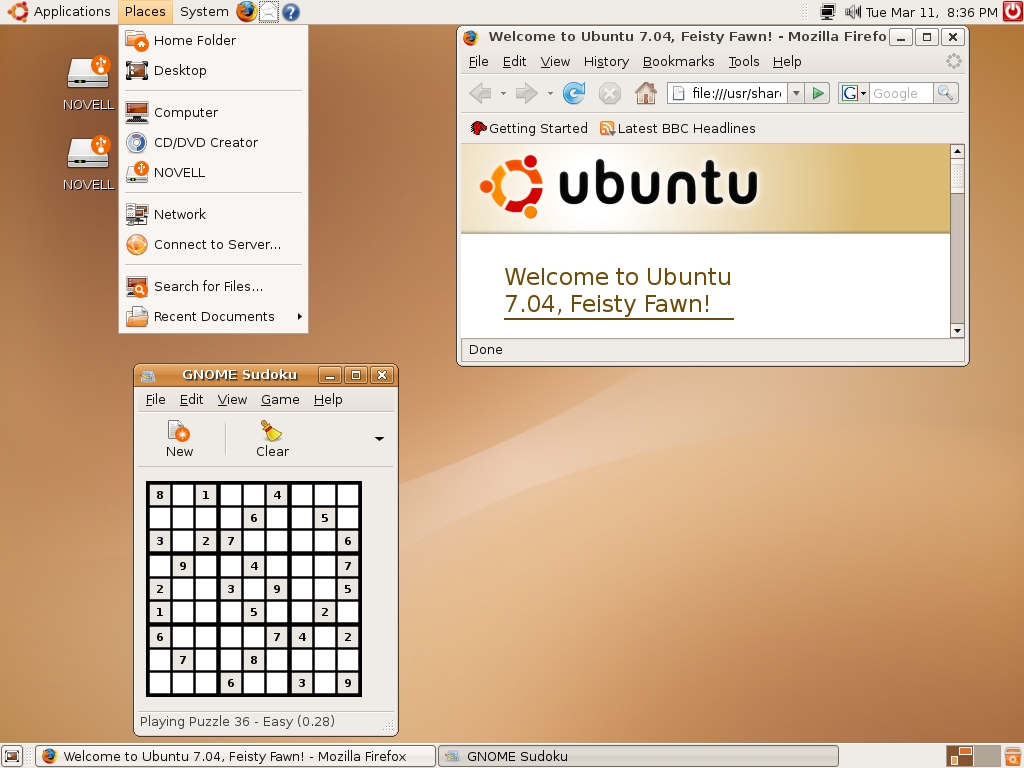Click the Firefox back arrow

(481, 93)
